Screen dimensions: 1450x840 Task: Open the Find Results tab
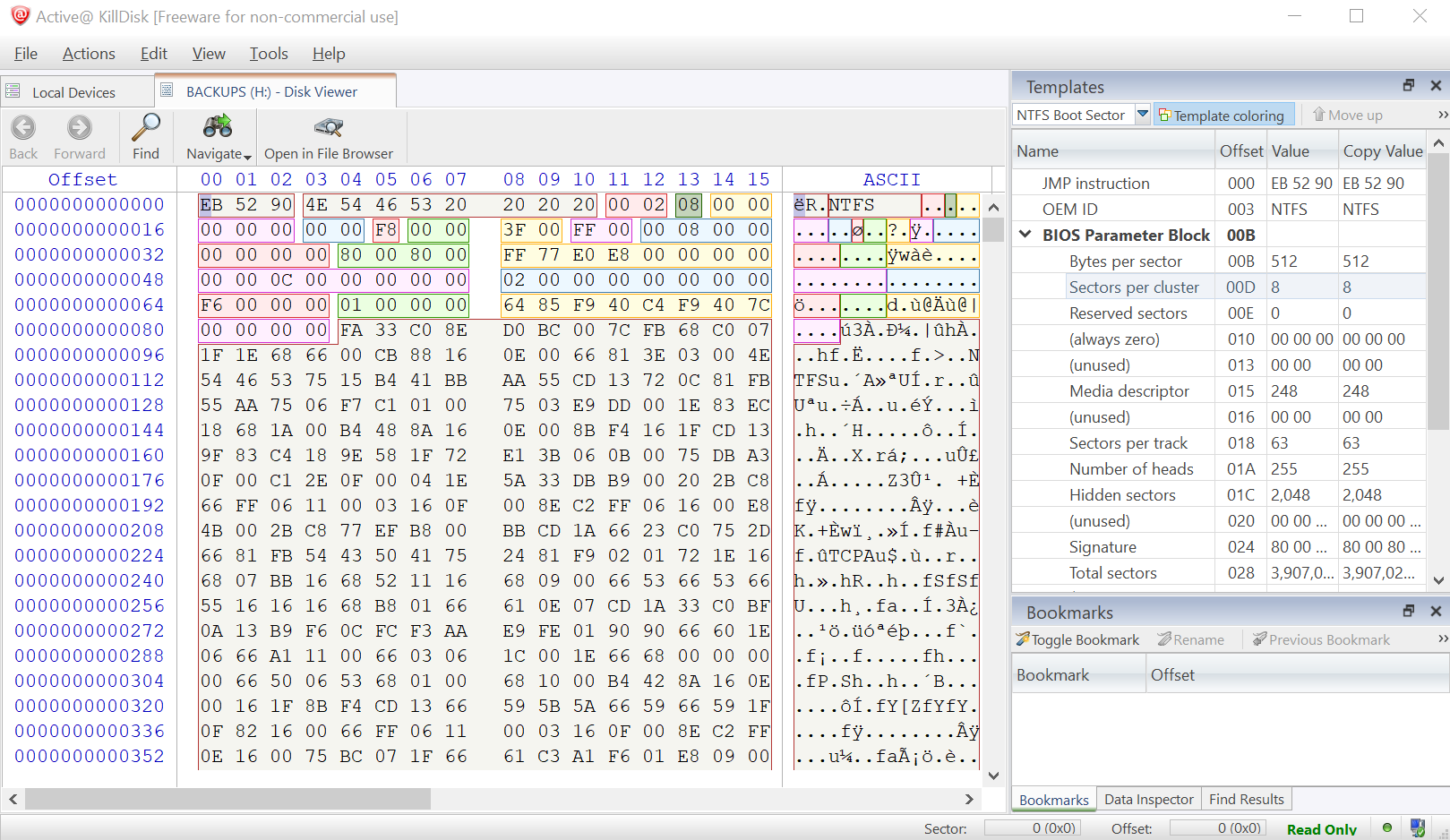[x=1246, y=799]
